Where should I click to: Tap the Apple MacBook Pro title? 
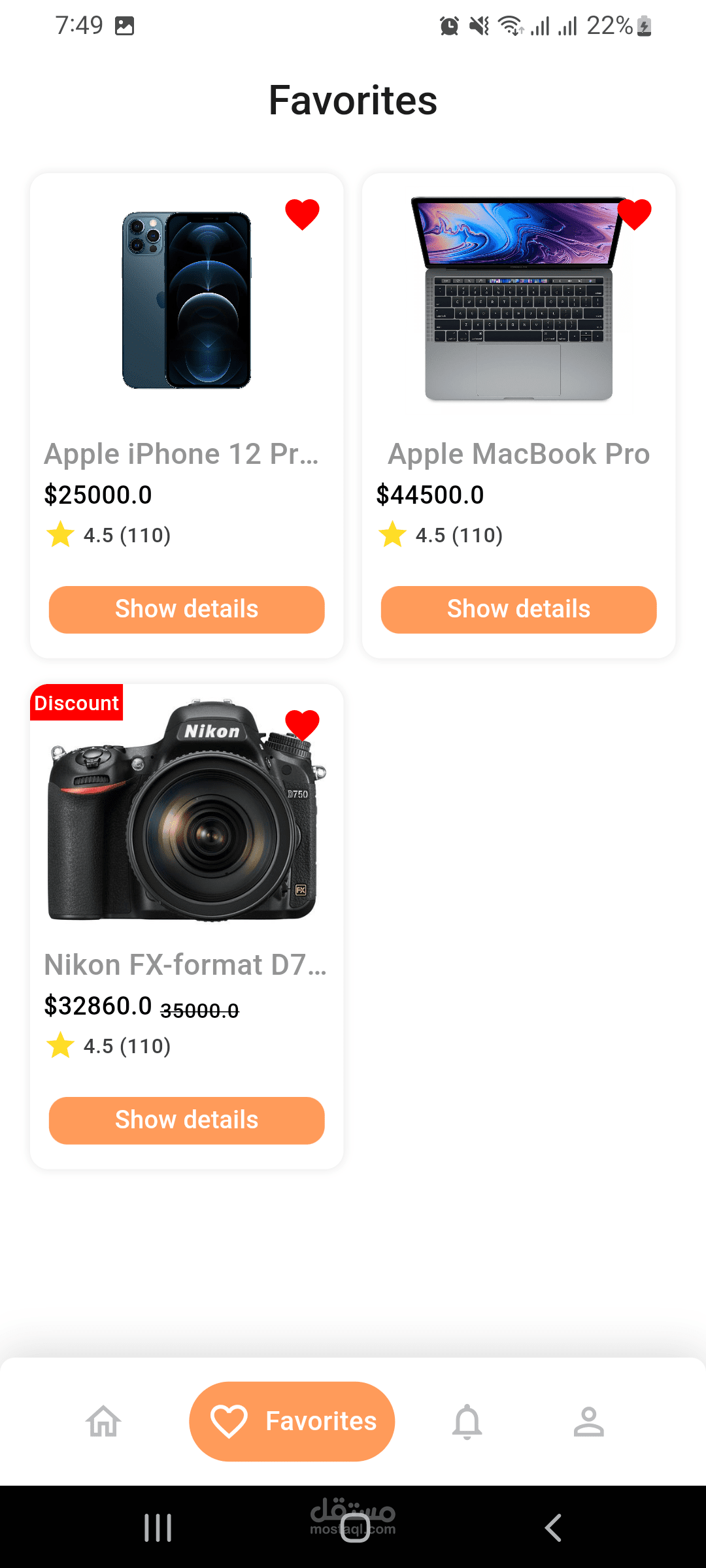click(518, 454)
